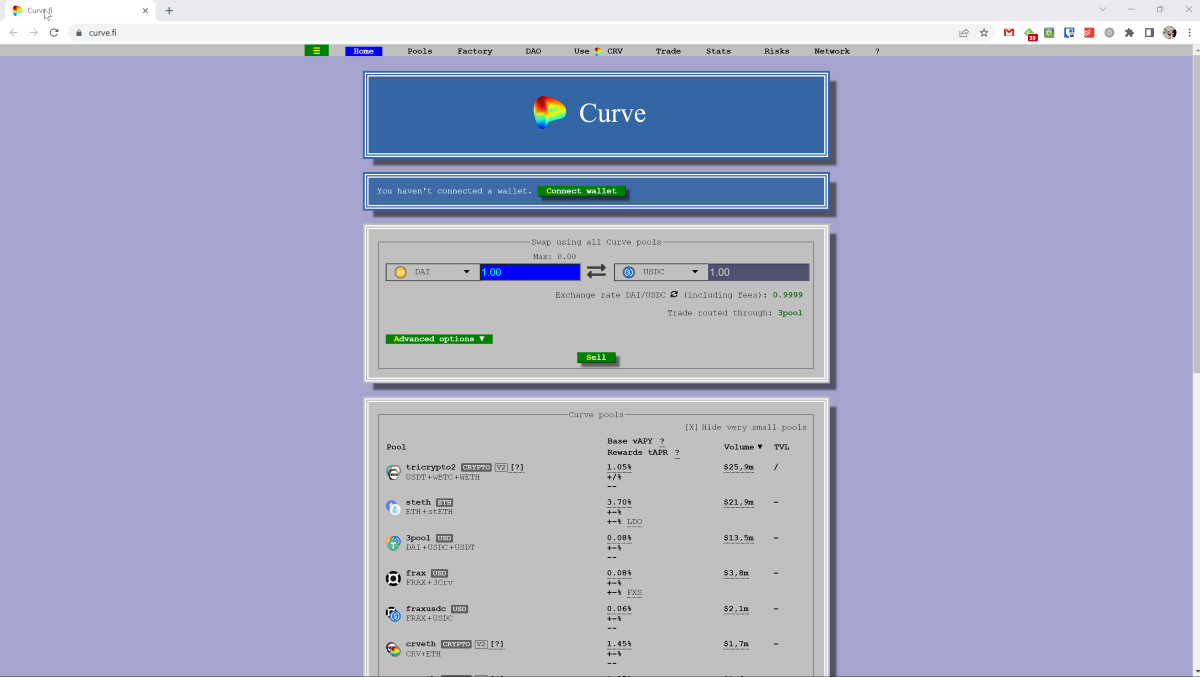Click the Base vAPY help question mark

pos(662,441)
